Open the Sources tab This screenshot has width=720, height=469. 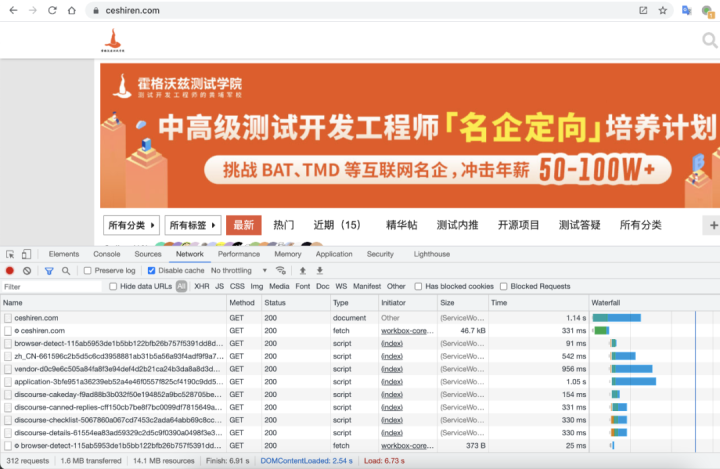click(148, 254)
